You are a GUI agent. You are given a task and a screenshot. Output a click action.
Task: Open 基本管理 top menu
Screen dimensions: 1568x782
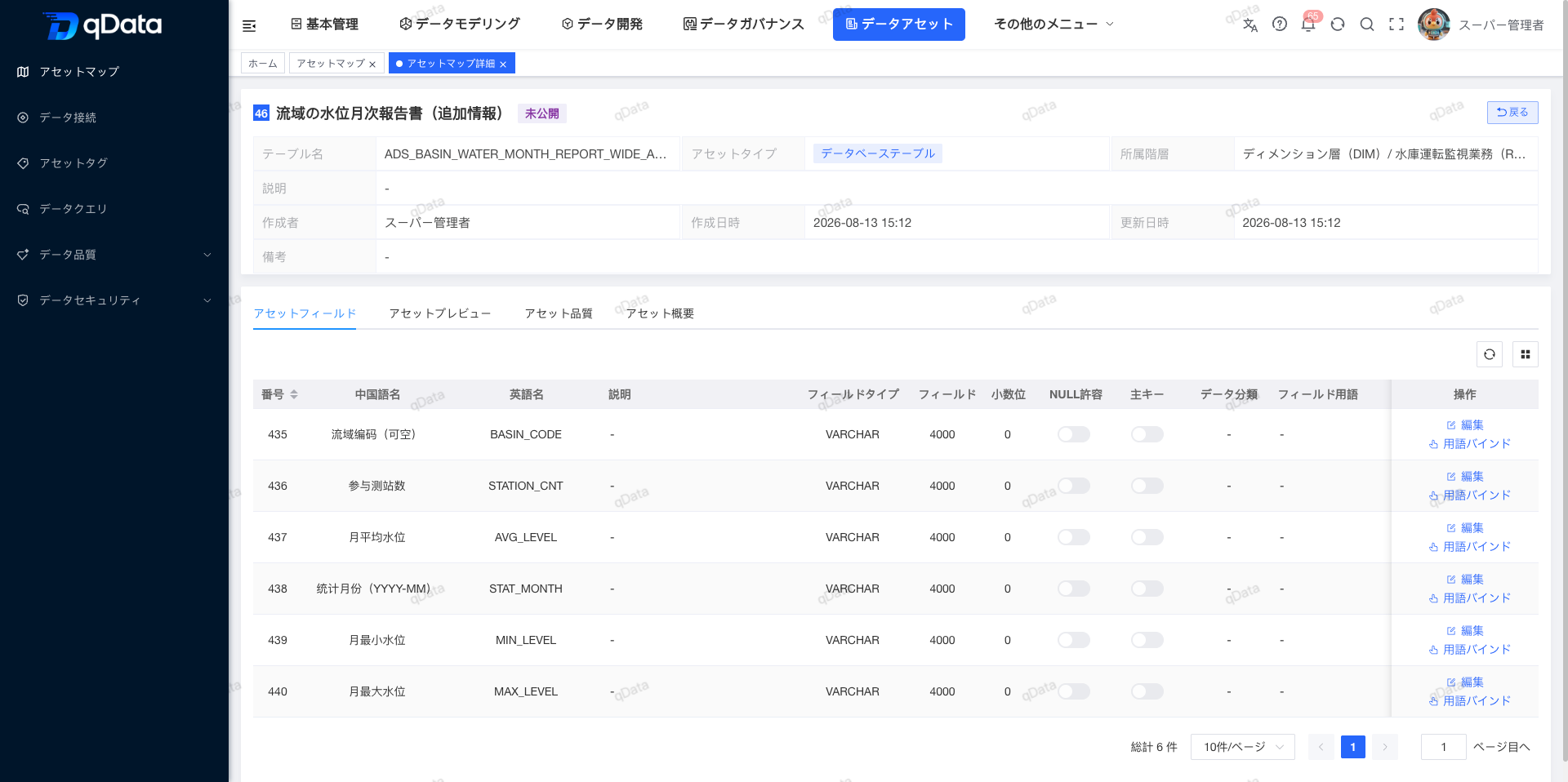tap(324, 24)
